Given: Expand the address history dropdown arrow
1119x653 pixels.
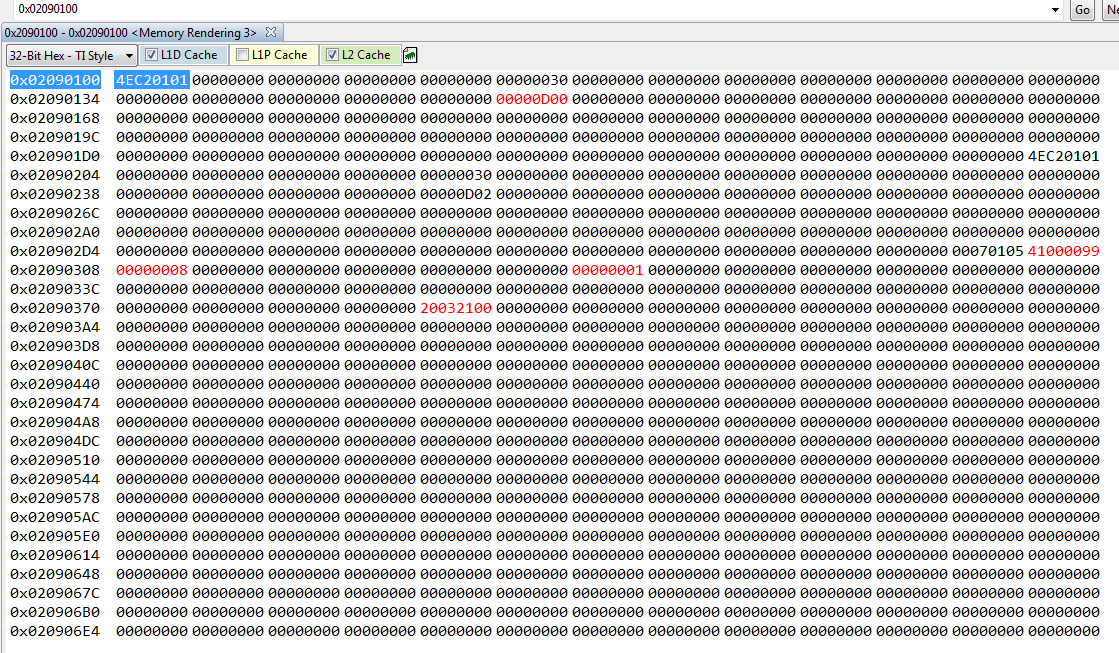Looking at the screenshot, I should 1055,9.
